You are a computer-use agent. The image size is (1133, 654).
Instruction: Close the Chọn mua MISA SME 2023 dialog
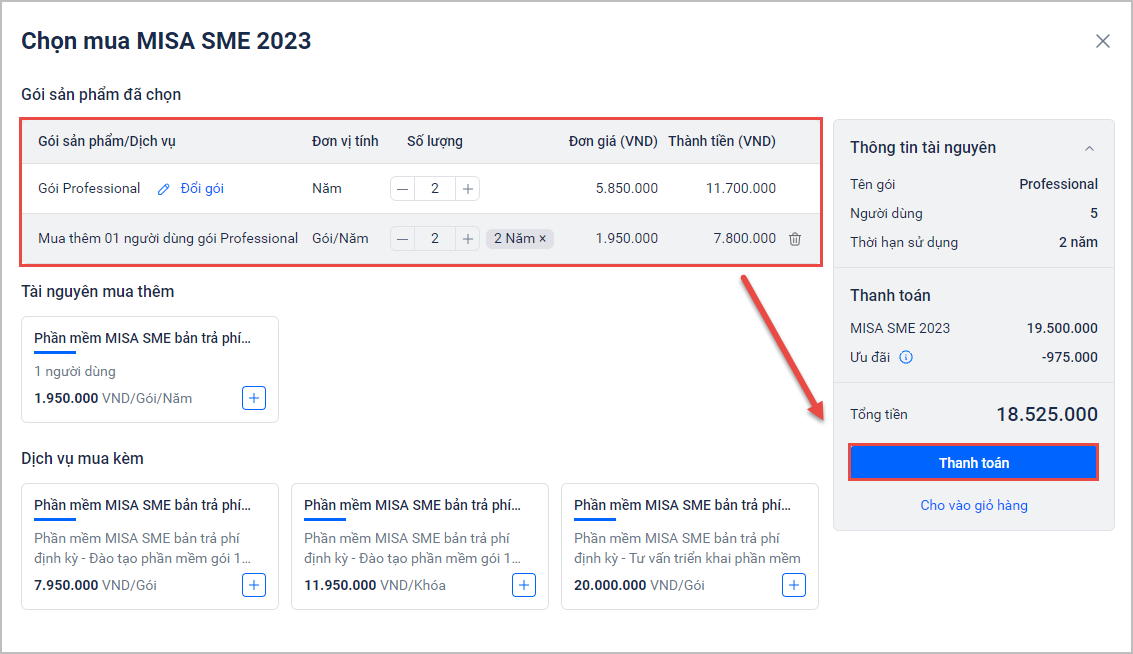(x=1102, y=41)
